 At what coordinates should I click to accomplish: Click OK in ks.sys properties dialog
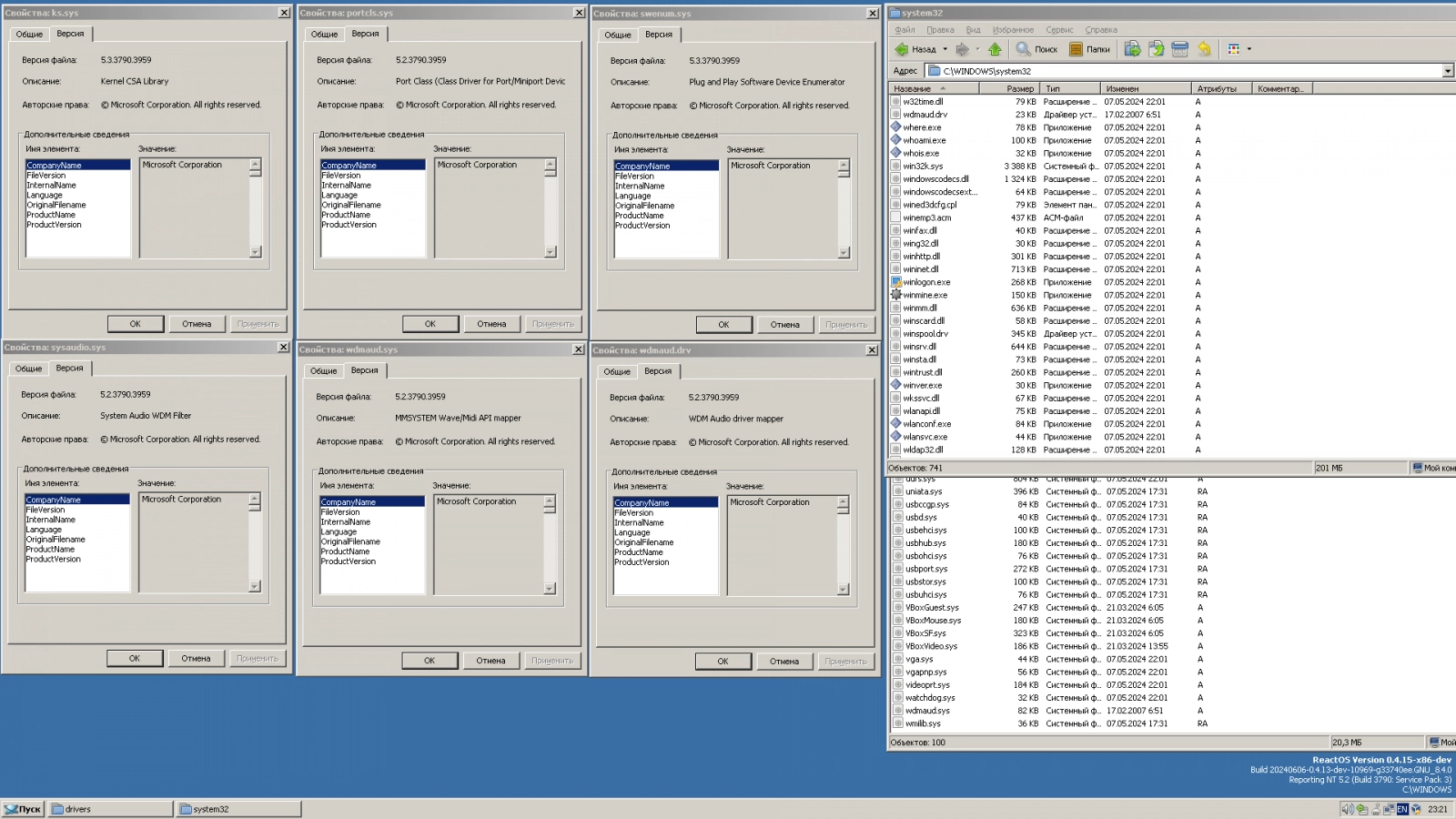pos(136,324)
